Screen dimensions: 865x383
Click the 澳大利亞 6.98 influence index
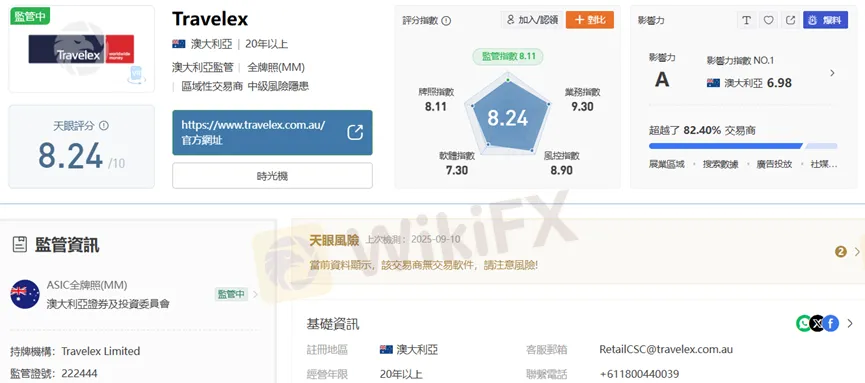(x=749, y=83)
